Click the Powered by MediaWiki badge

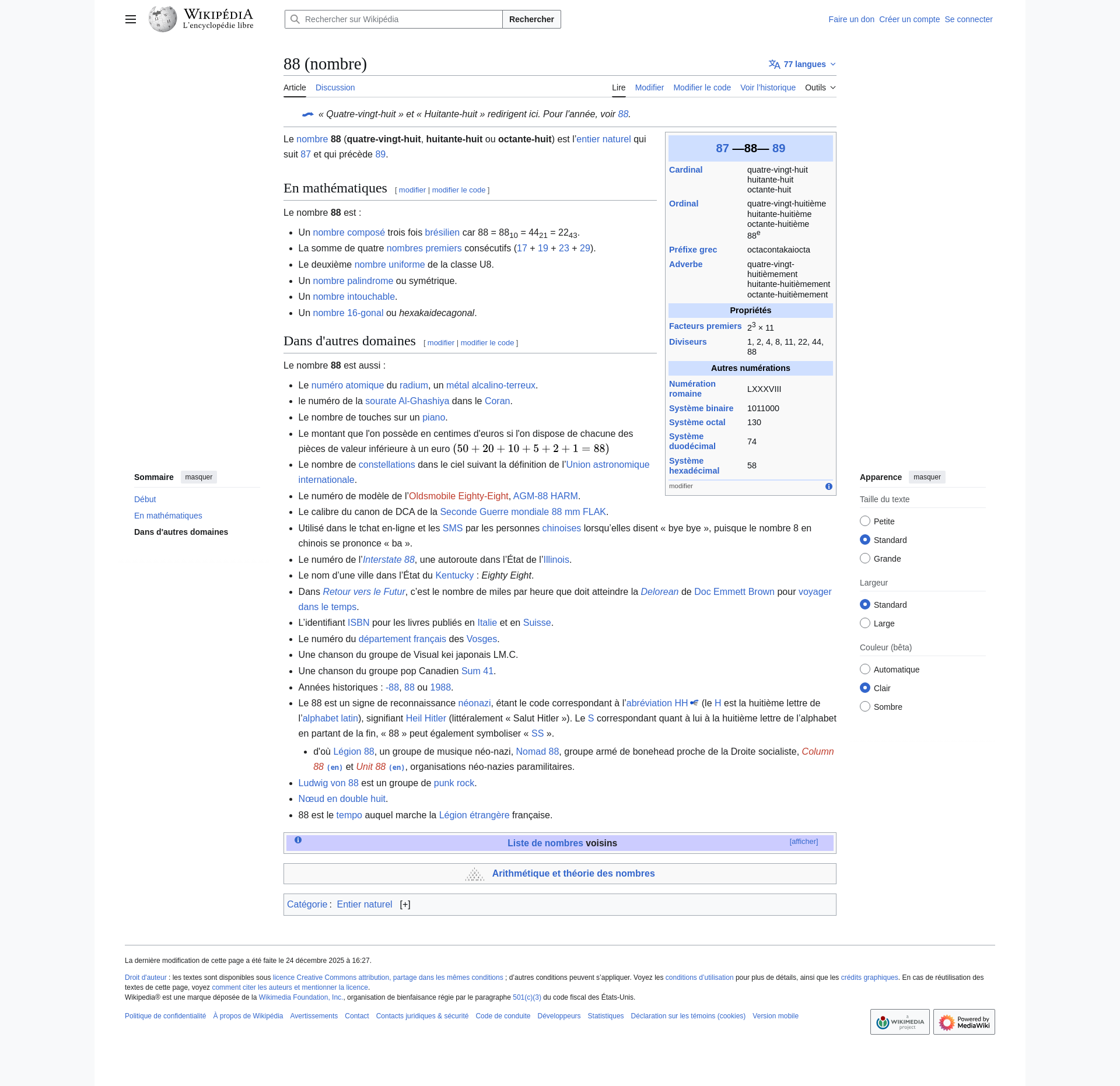[964, 1022]
